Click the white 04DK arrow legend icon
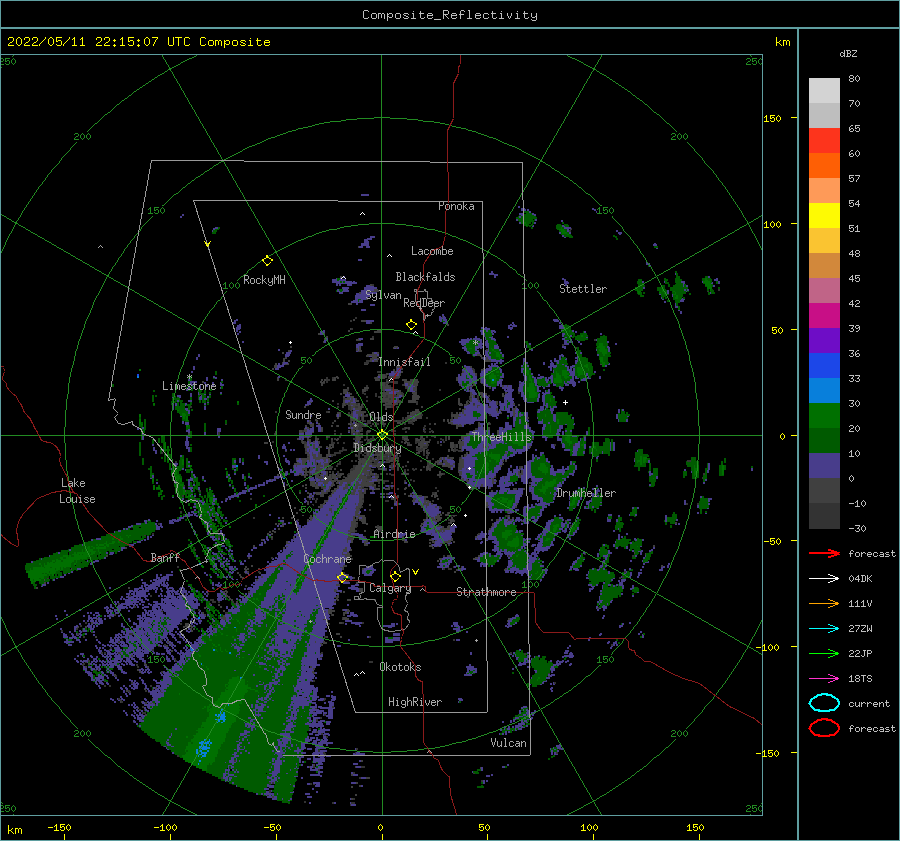The width and height of the screenshot is (900, 841). pyautogui.click(x=824, y=578)
